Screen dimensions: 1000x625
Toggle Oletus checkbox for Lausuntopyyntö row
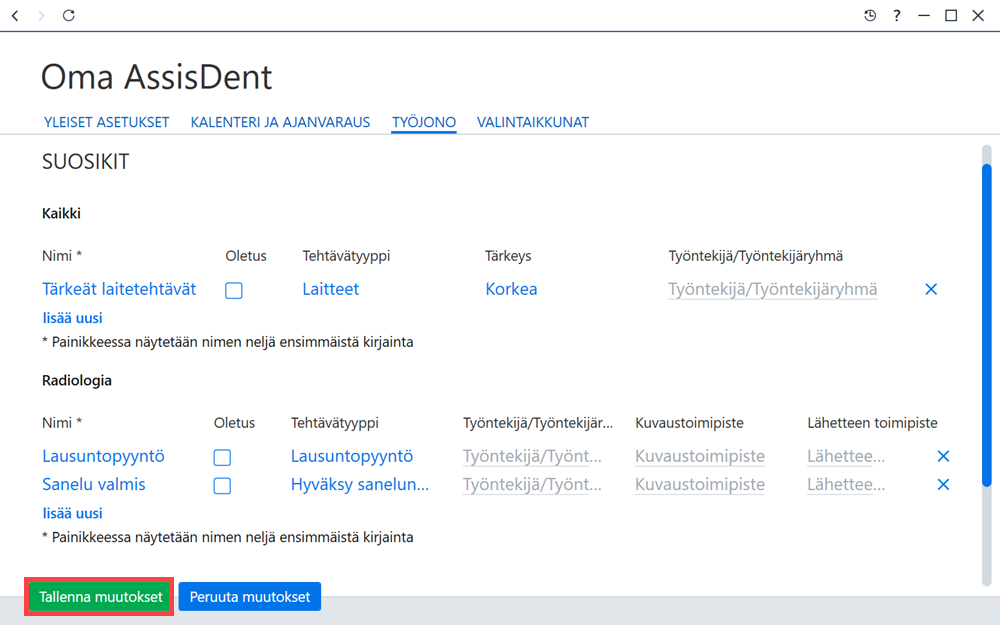tap(223, 458)
